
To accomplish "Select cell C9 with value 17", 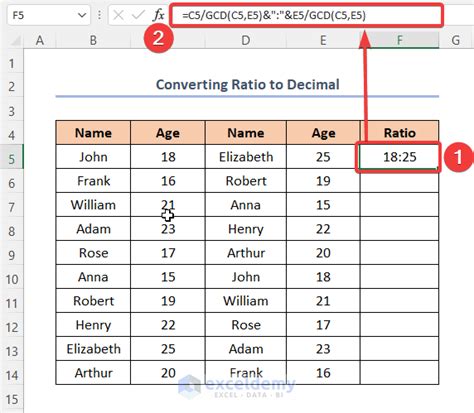I will pos(168,253).
